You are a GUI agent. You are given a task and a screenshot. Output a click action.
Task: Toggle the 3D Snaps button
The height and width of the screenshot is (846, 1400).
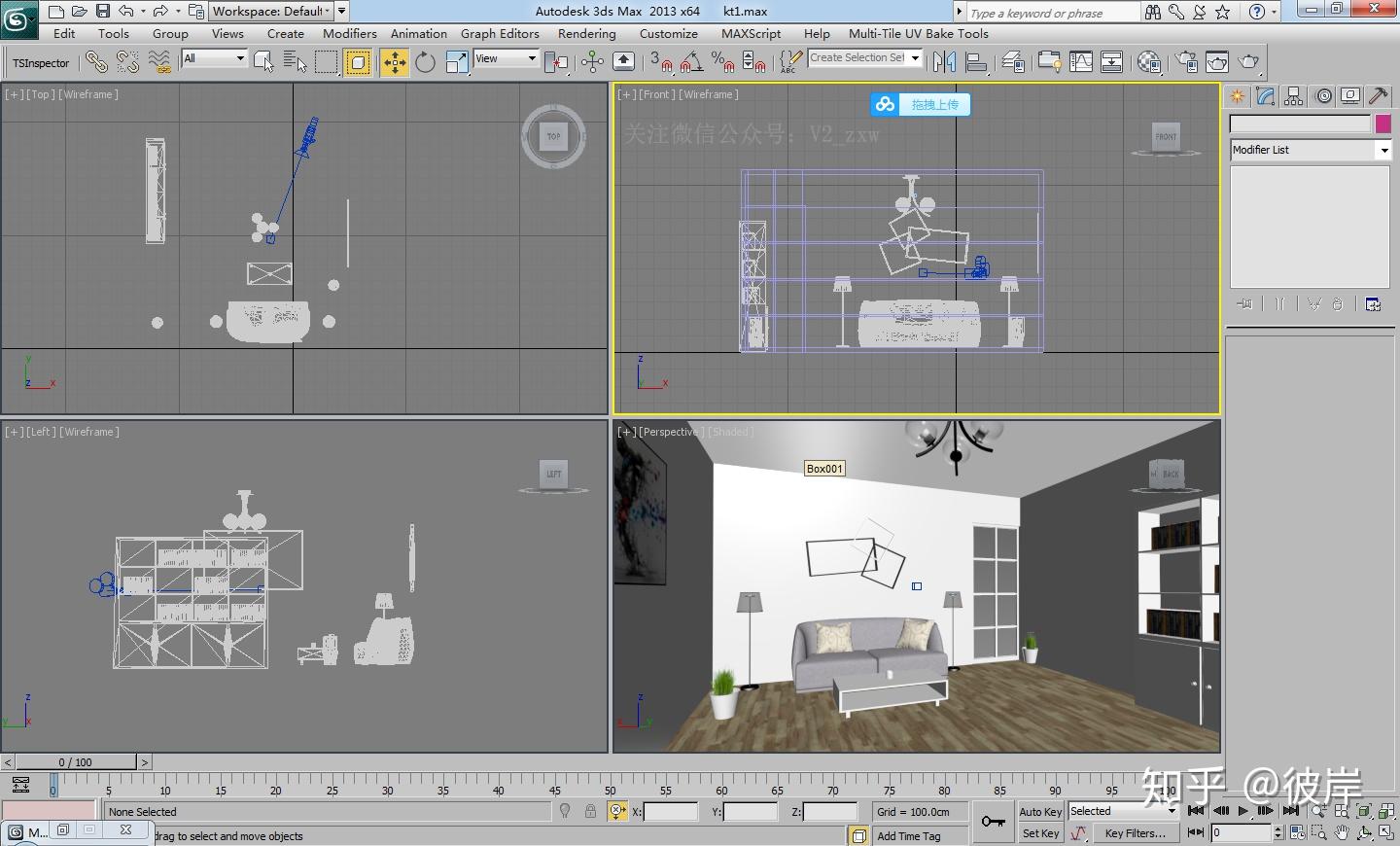660,62
